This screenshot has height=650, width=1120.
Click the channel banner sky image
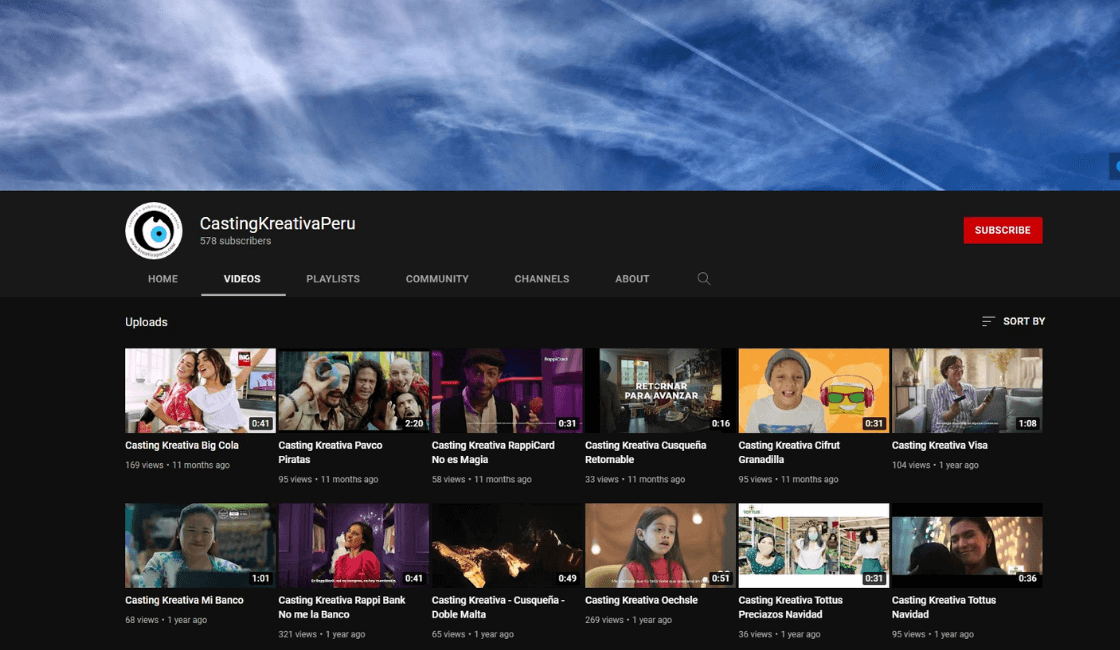pos(560,95)
